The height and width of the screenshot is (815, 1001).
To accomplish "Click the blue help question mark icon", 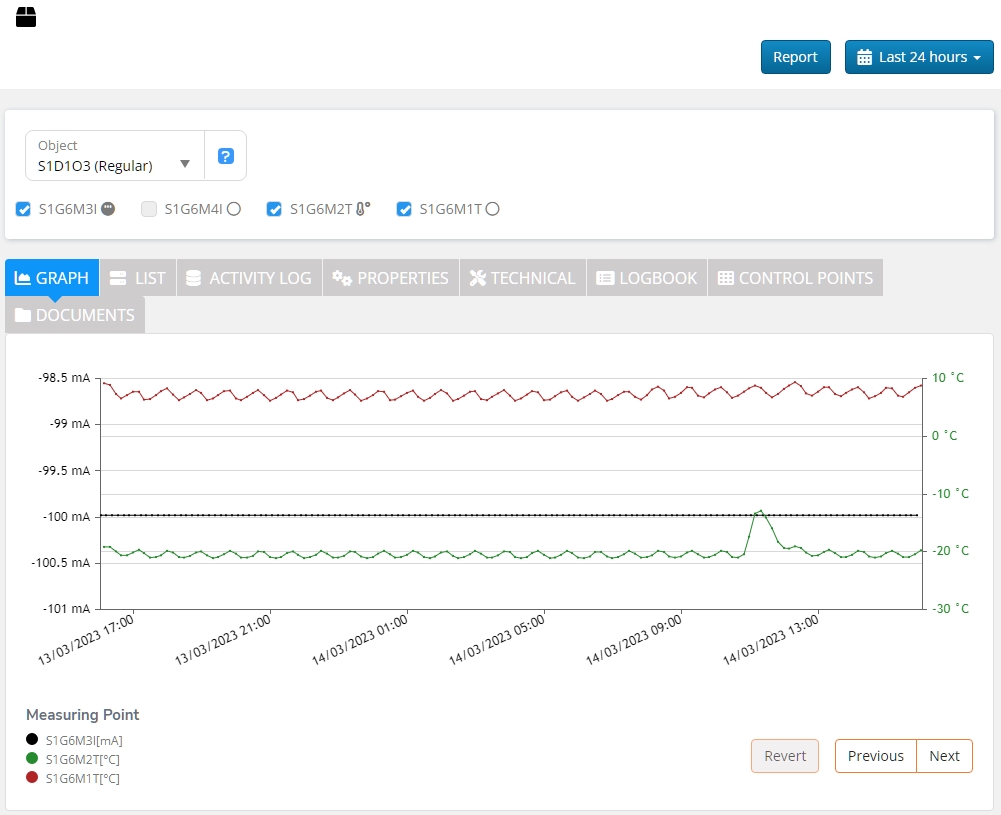I will click(226, 156).
